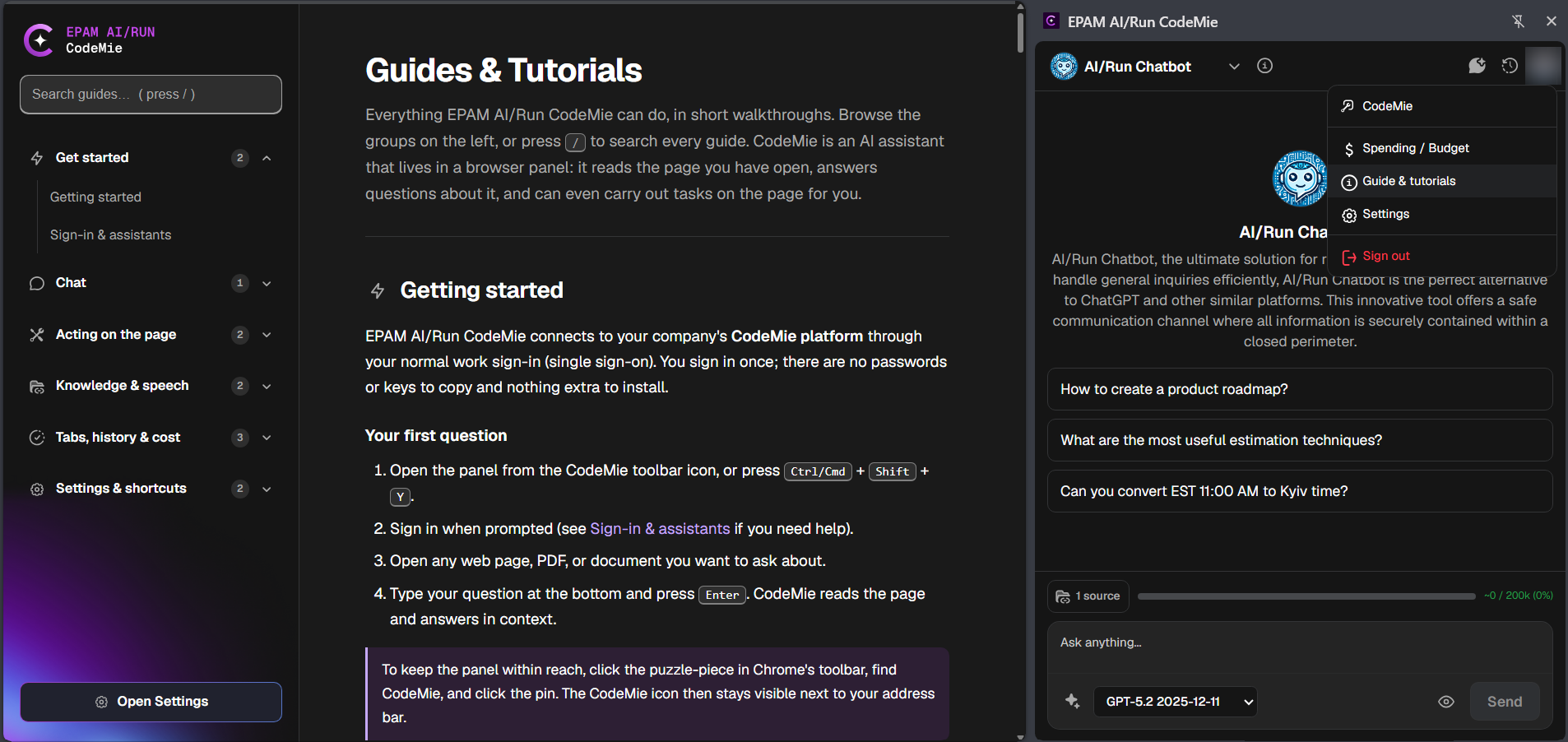
Task: Close the EPAM AI/Run CodeMie panel
Action: [1552, 21]
